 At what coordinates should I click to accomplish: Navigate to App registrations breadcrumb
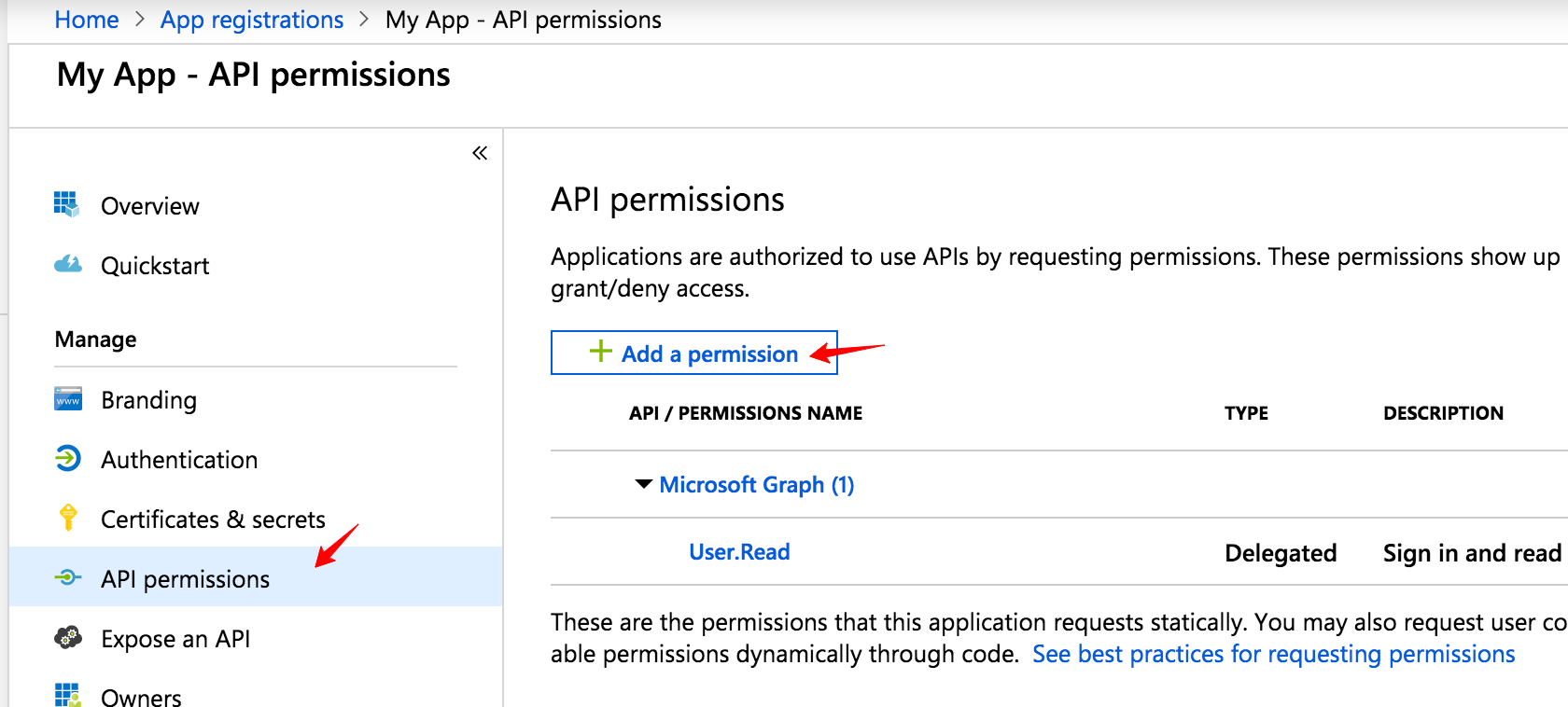pos(252,20)
